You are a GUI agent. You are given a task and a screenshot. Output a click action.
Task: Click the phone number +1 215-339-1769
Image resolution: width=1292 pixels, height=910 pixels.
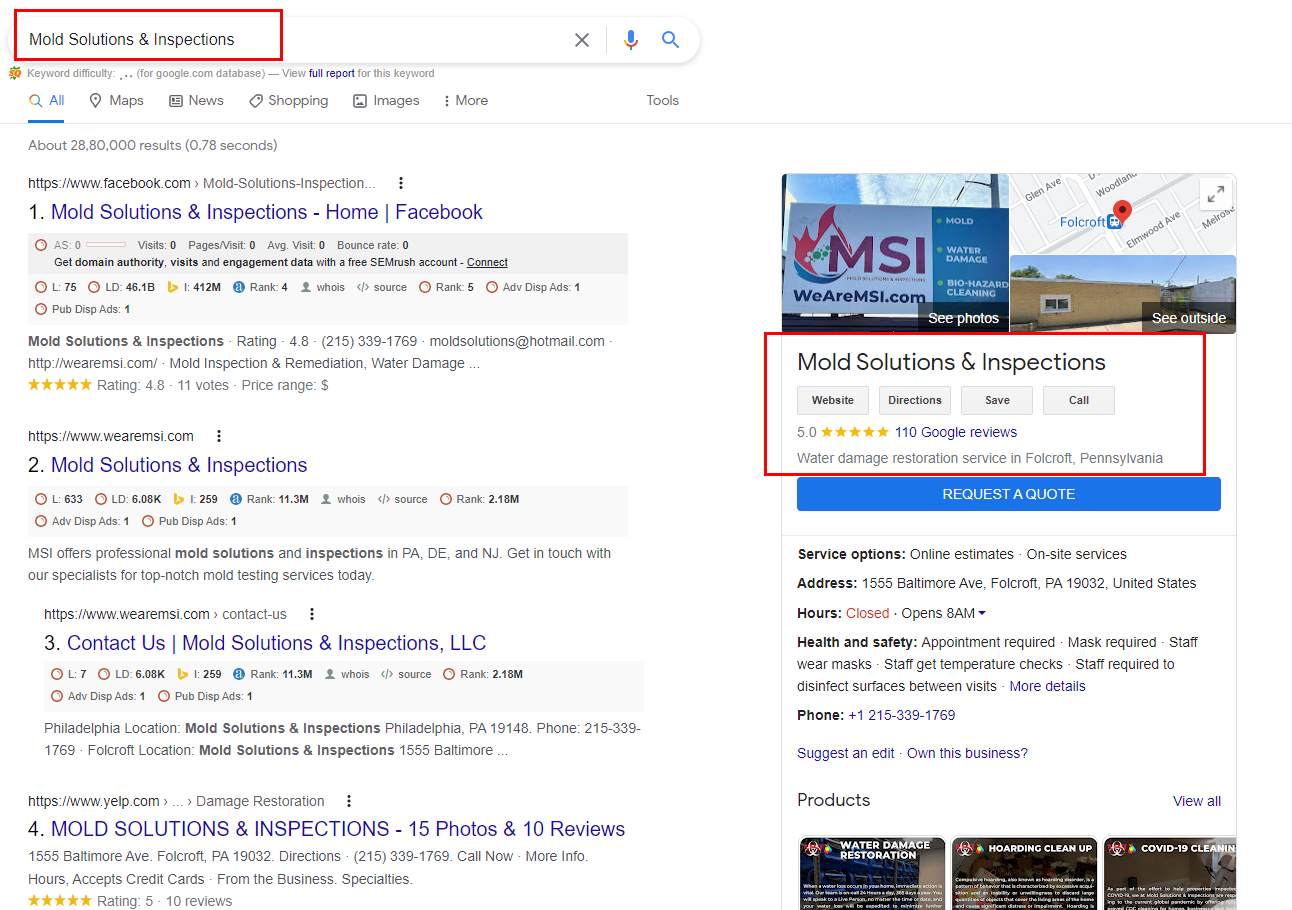tap(901, 715)
